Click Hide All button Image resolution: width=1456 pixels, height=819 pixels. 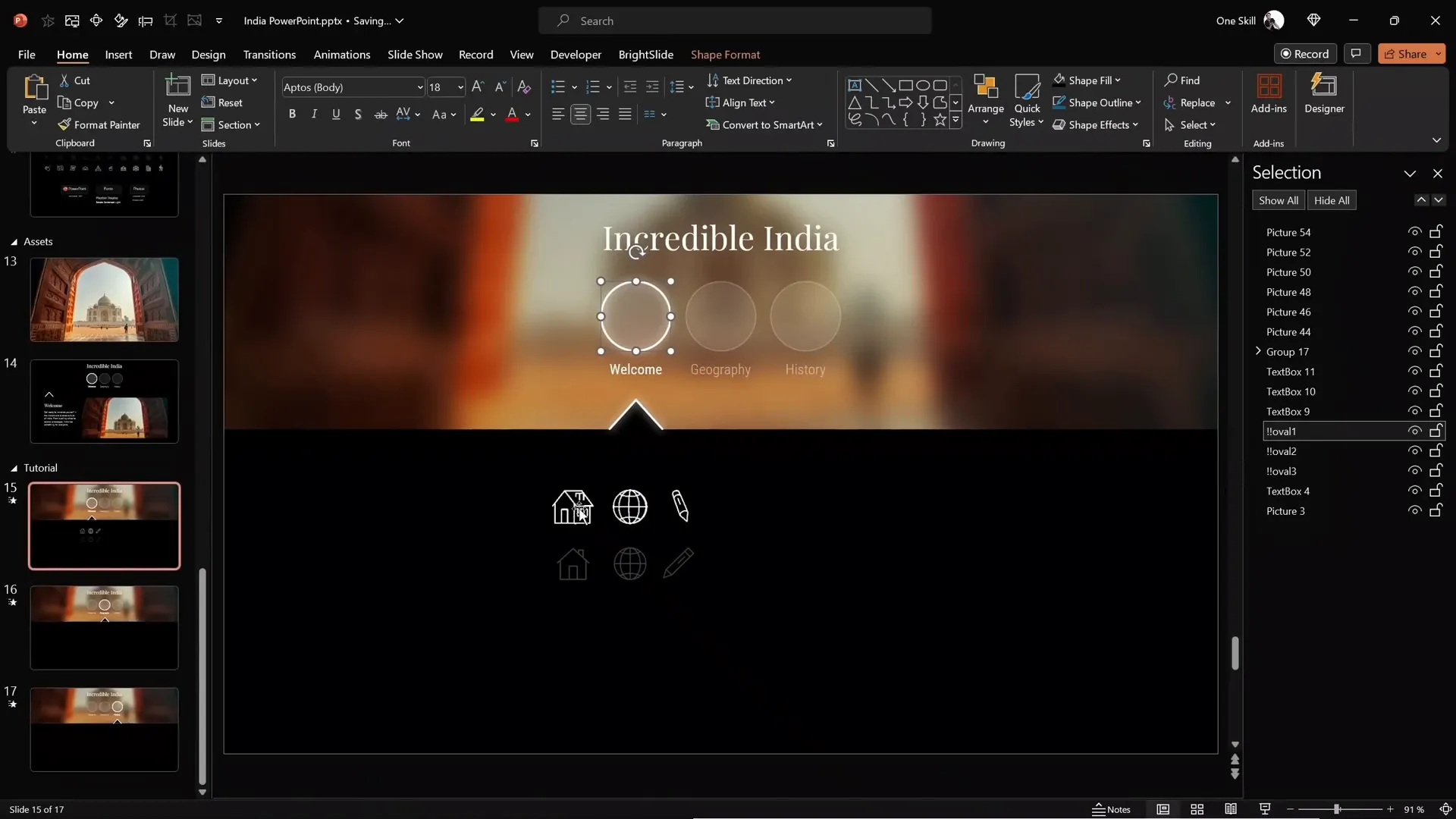(x=1332, y=200)
